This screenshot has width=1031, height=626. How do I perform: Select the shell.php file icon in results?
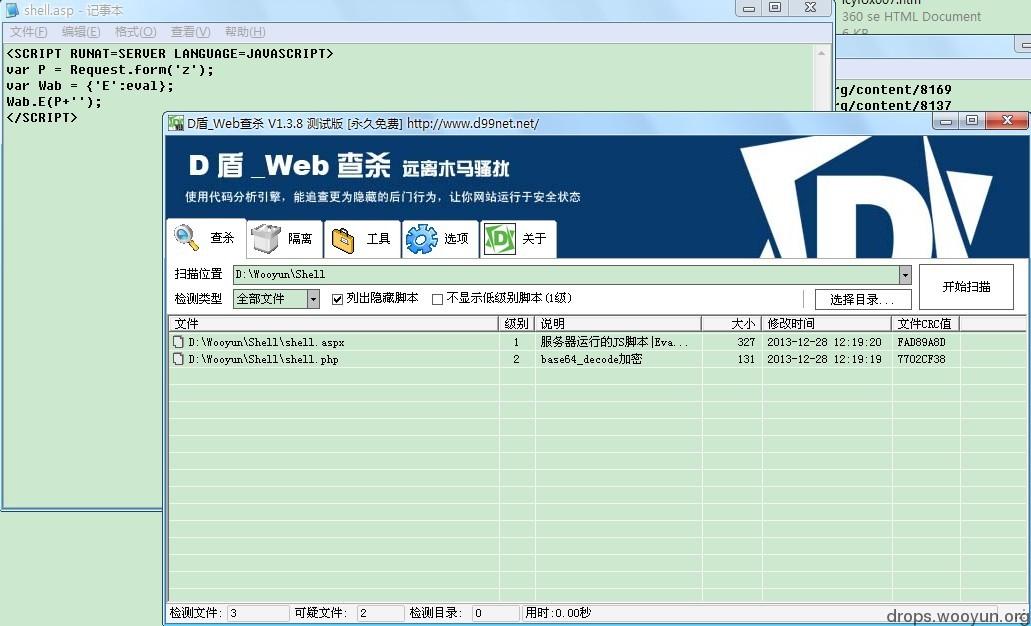click(178, 359)
